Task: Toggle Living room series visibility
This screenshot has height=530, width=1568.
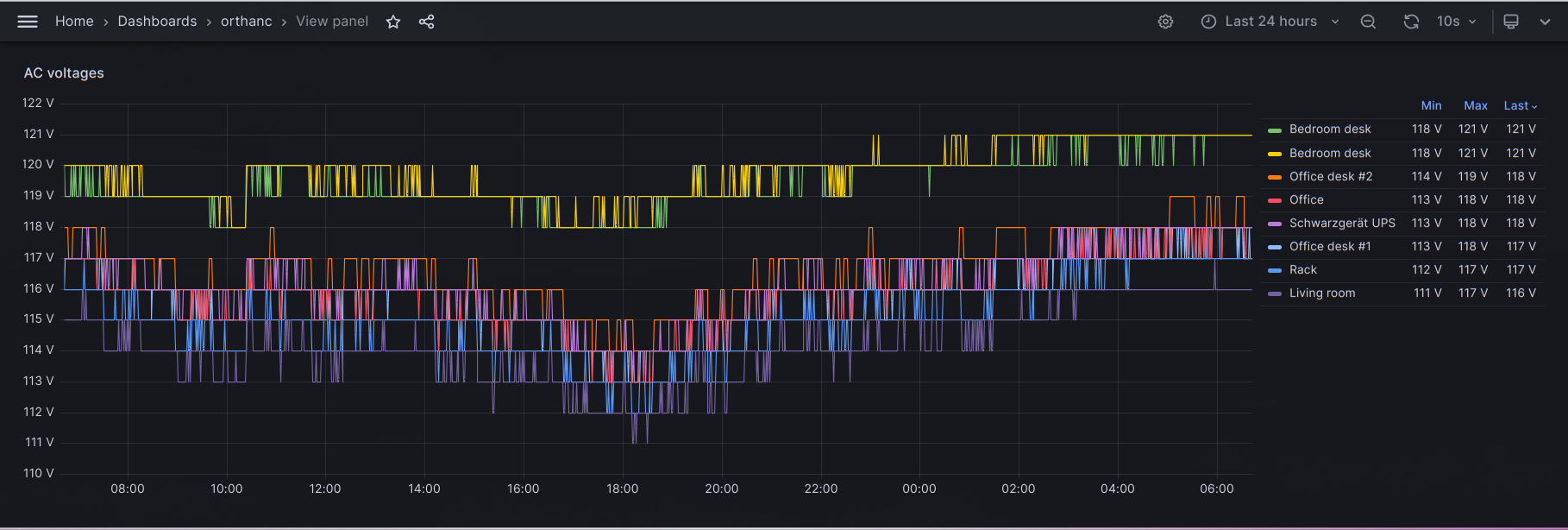Action: click(x=1321, y=293)
